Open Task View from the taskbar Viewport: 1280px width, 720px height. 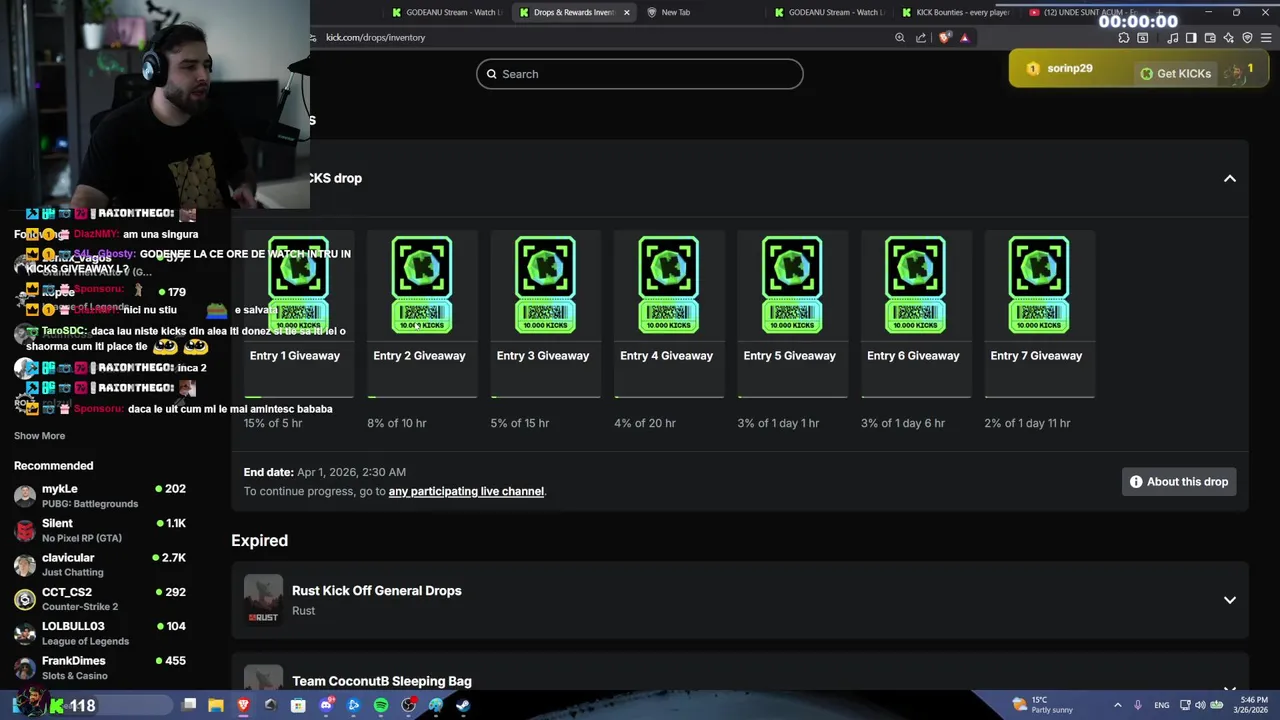(x=189, y=705)
